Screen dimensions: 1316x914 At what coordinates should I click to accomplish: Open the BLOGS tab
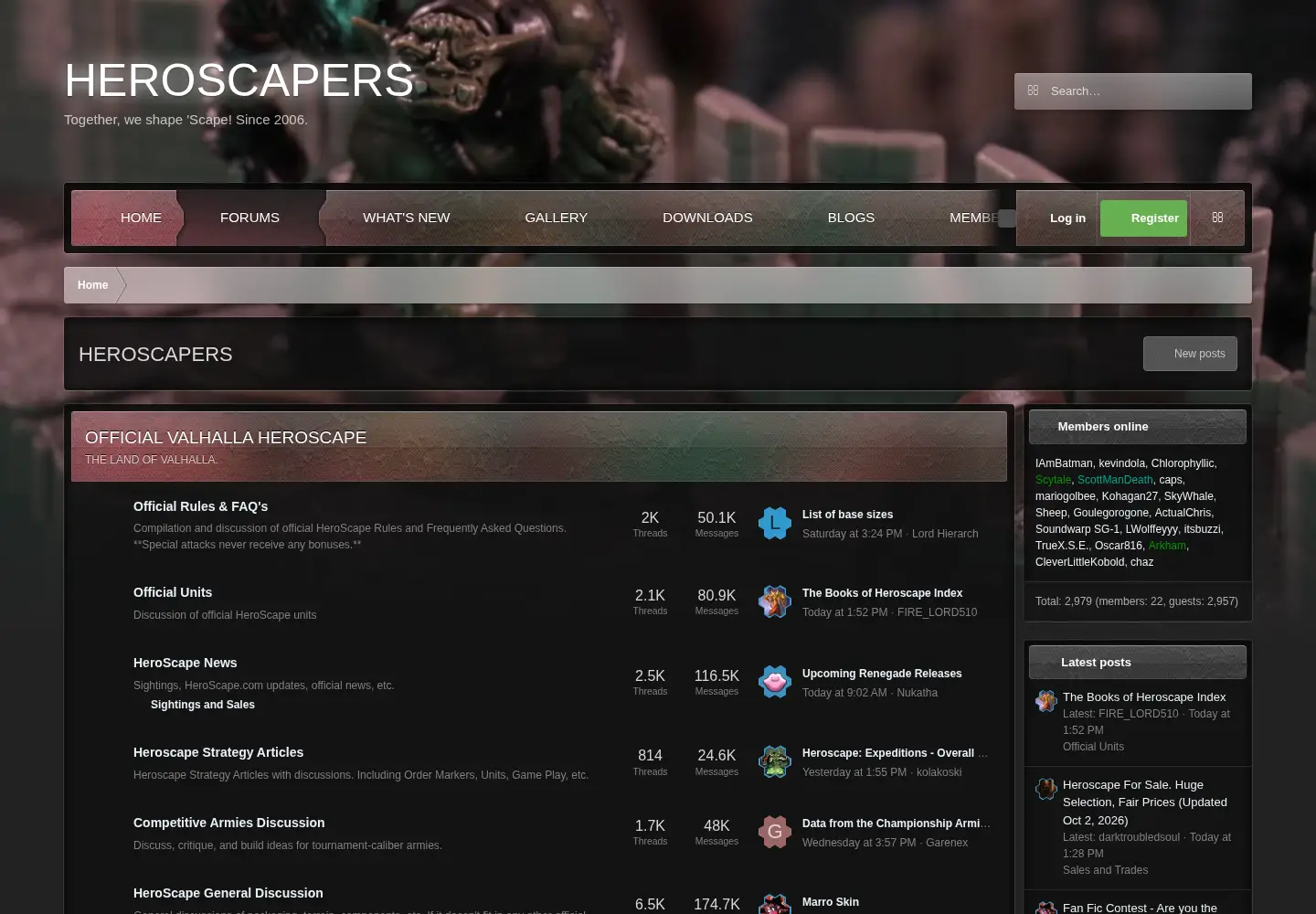[x=851, y=218]
